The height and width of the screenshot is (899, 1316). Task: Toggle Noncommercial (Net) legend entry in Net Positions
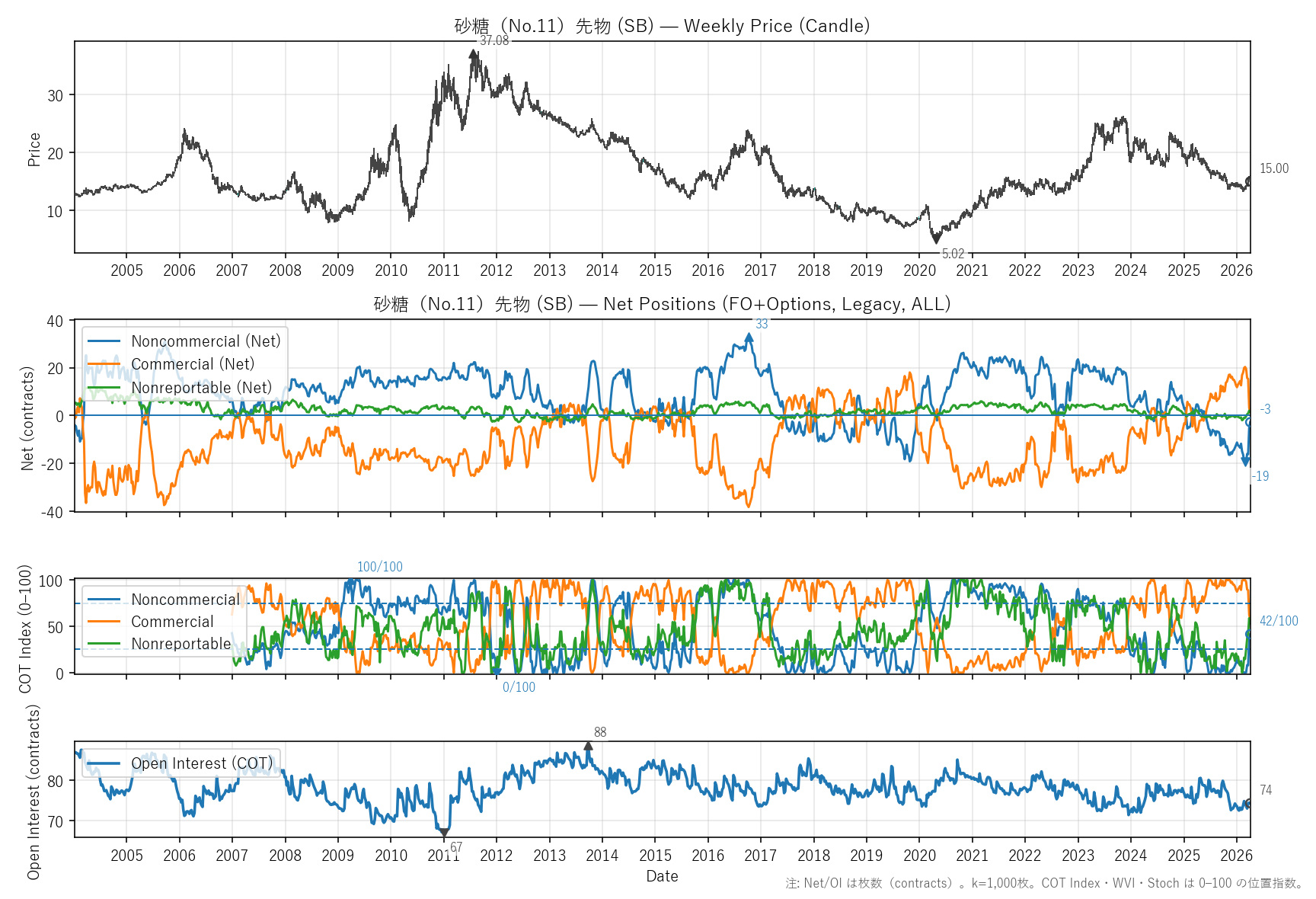point(206,341)
